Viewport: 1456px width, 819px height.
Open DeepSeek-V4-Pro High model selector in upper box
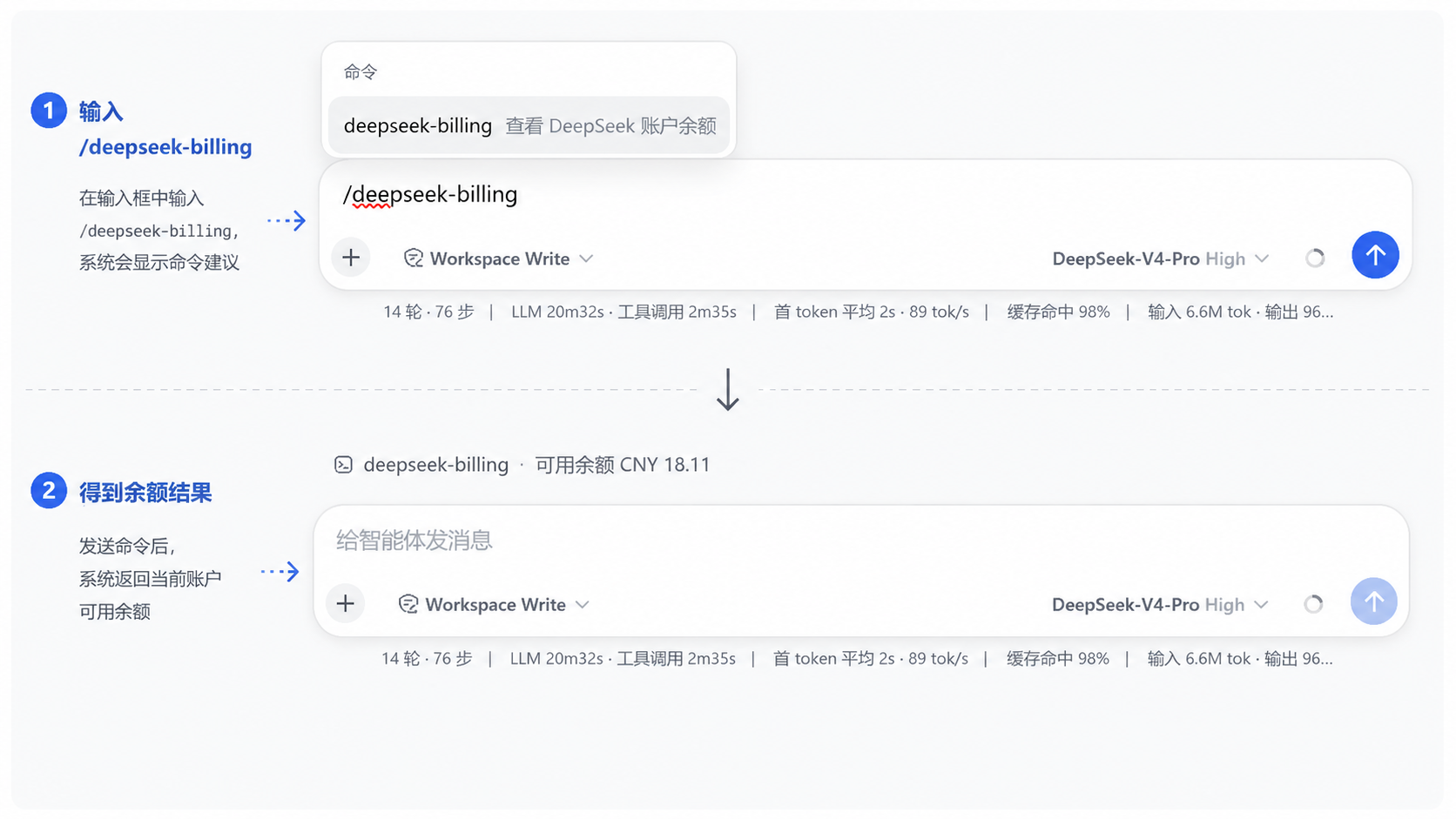[x=1160, y=258]
